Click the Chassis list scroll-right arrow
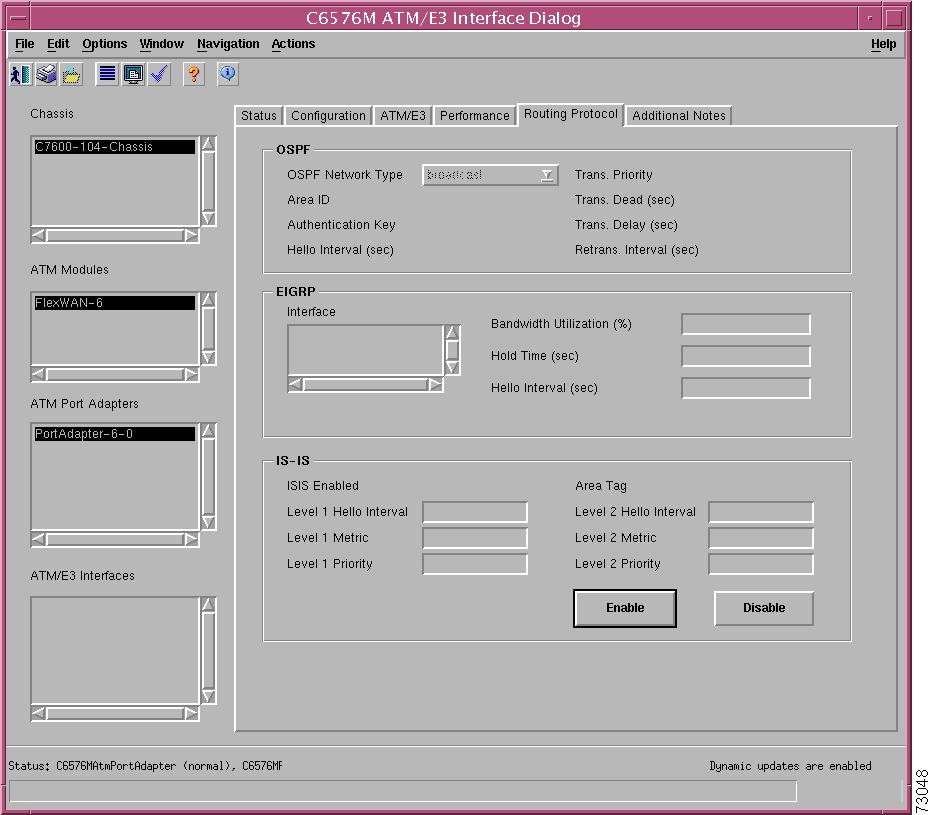Viewport: 932px width, 815px height. coord(191,235)
